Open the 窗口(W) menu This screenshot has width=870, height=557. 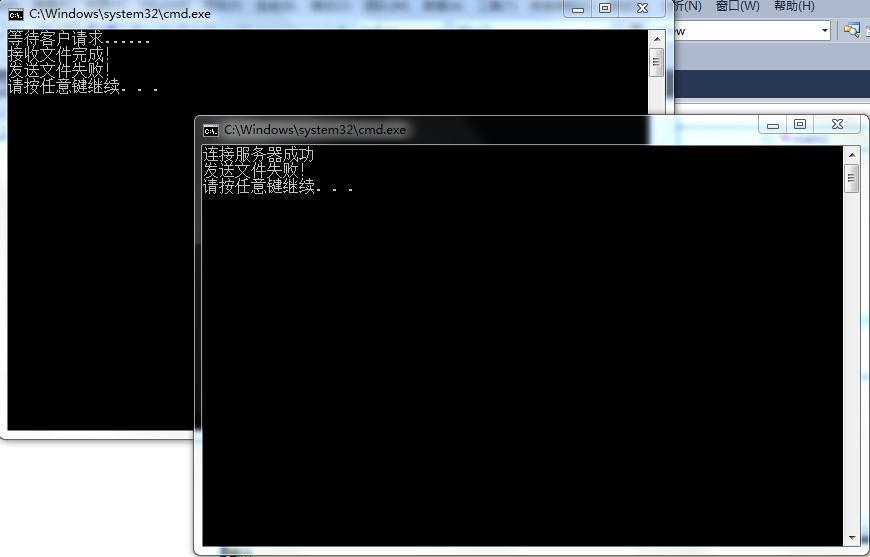(737, 6)
